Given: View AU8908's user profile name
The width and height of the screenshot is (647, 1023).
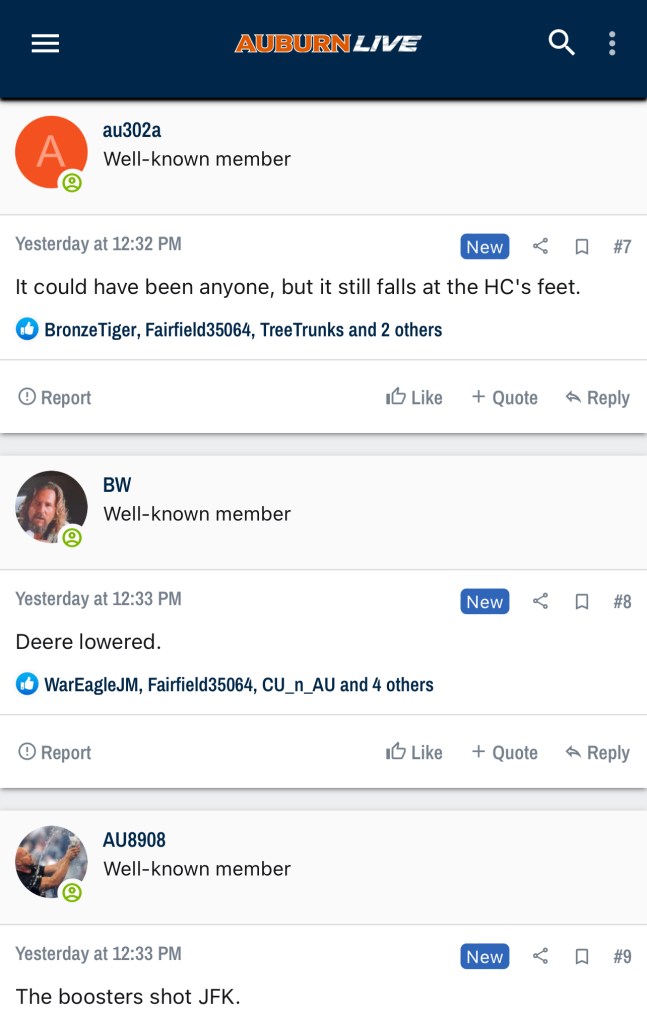Looking at the screenshot, I should coord(134,840).
